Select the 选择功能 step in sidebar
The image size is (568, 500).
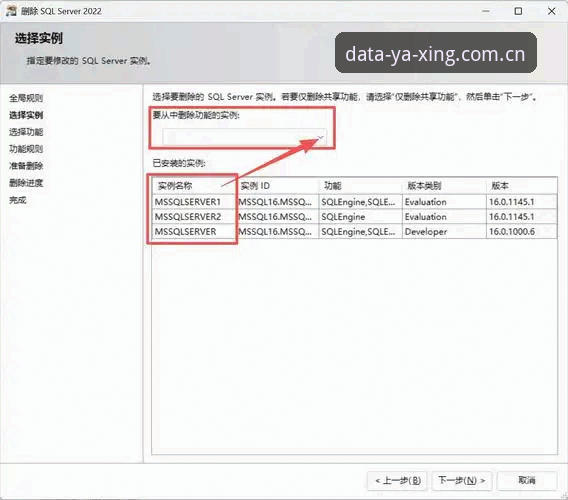click(x=26, y=132)
